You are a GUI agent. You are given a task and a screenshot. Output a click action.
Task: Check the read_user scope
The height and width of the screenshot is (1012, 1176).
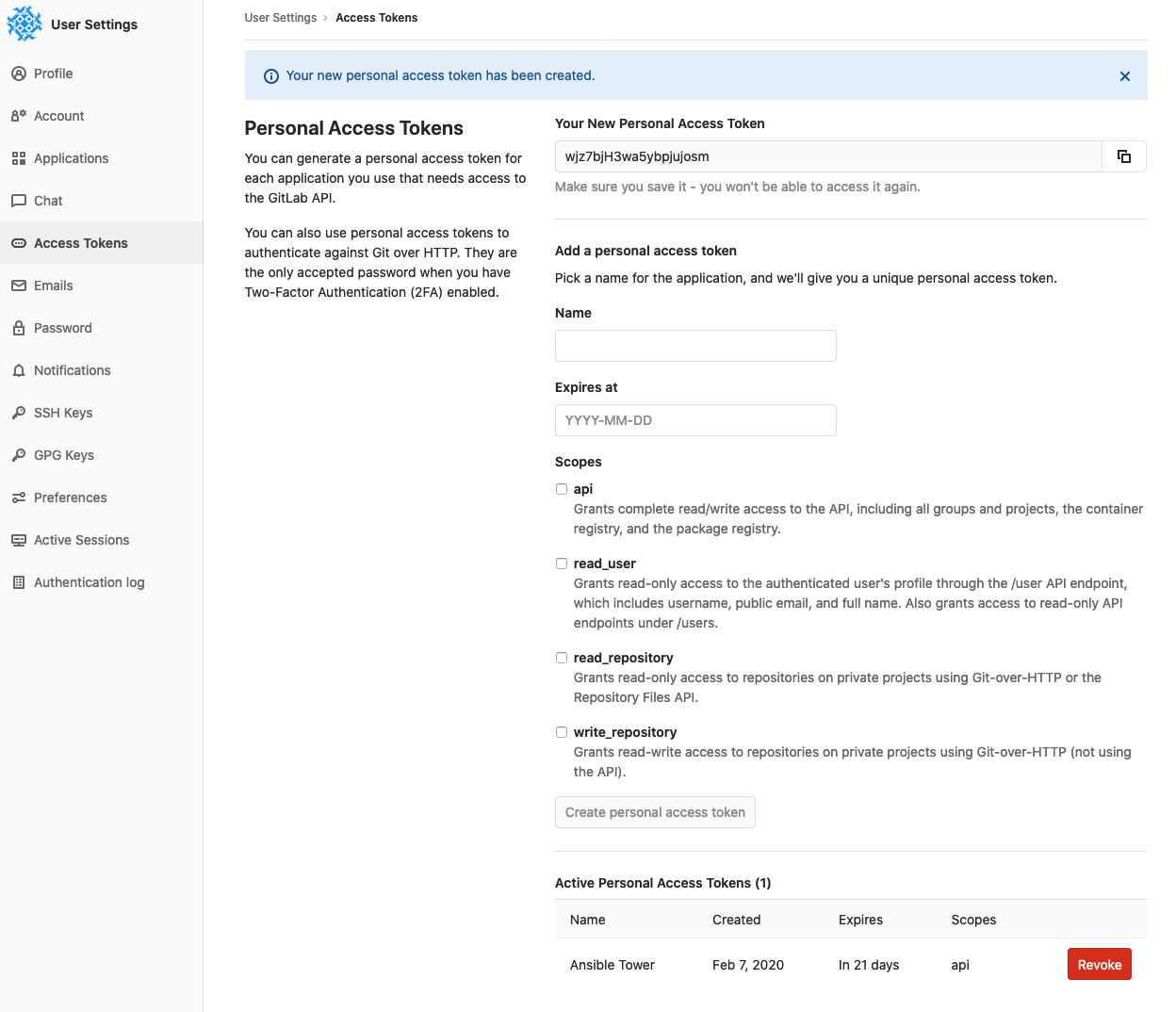pyautogui.click(x=562, y=563)
